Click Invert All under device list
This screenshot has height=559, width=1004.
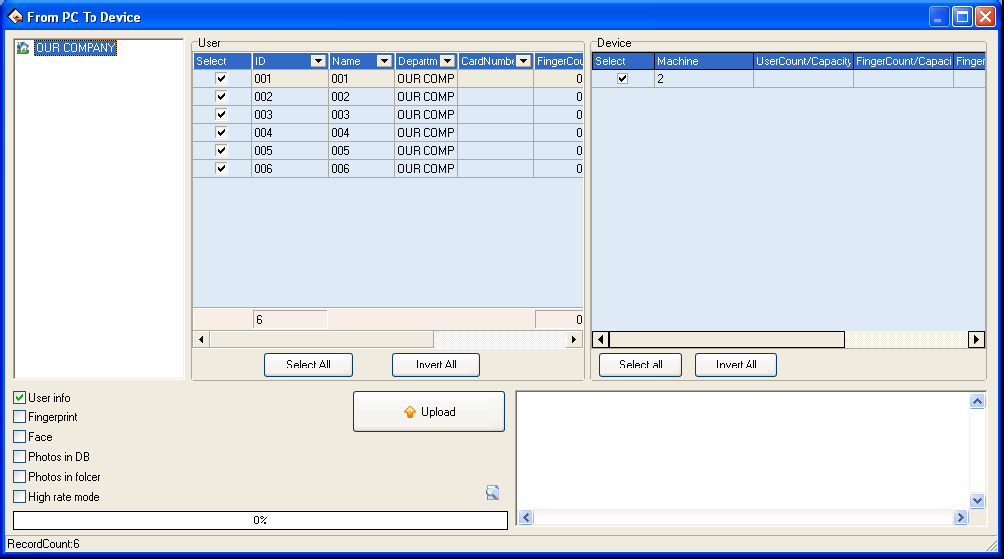click(x=735, y=365)
